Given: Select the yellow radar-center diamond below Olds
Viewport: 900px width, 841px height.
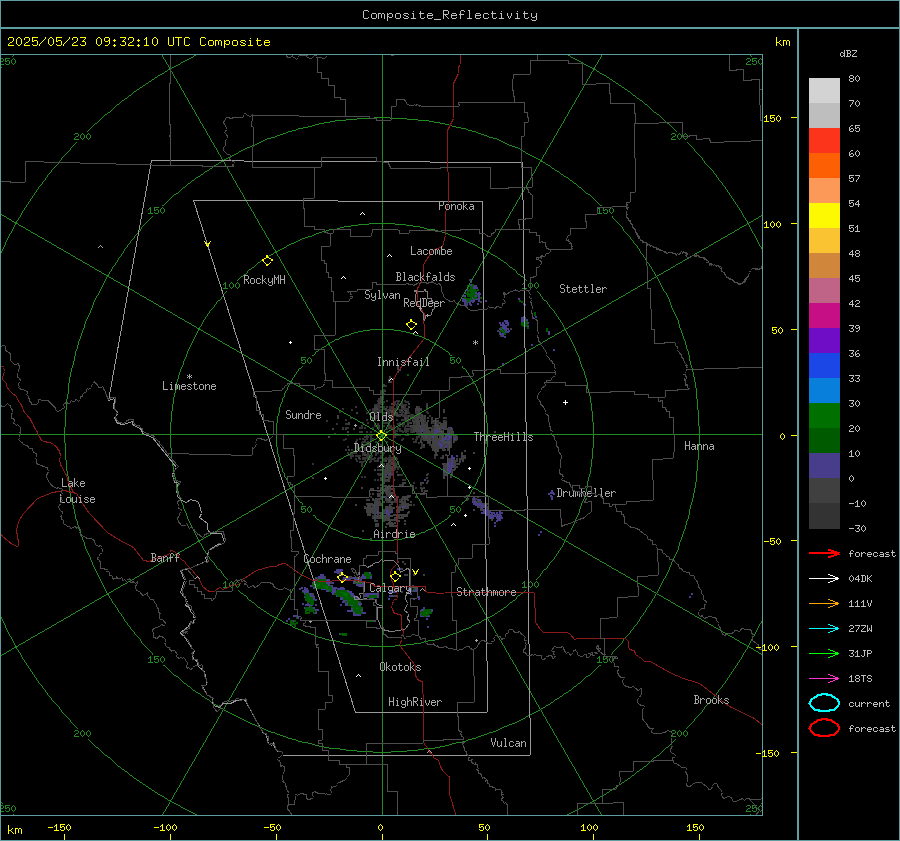Looking at the screenshot, I should [x=381, y=436].
